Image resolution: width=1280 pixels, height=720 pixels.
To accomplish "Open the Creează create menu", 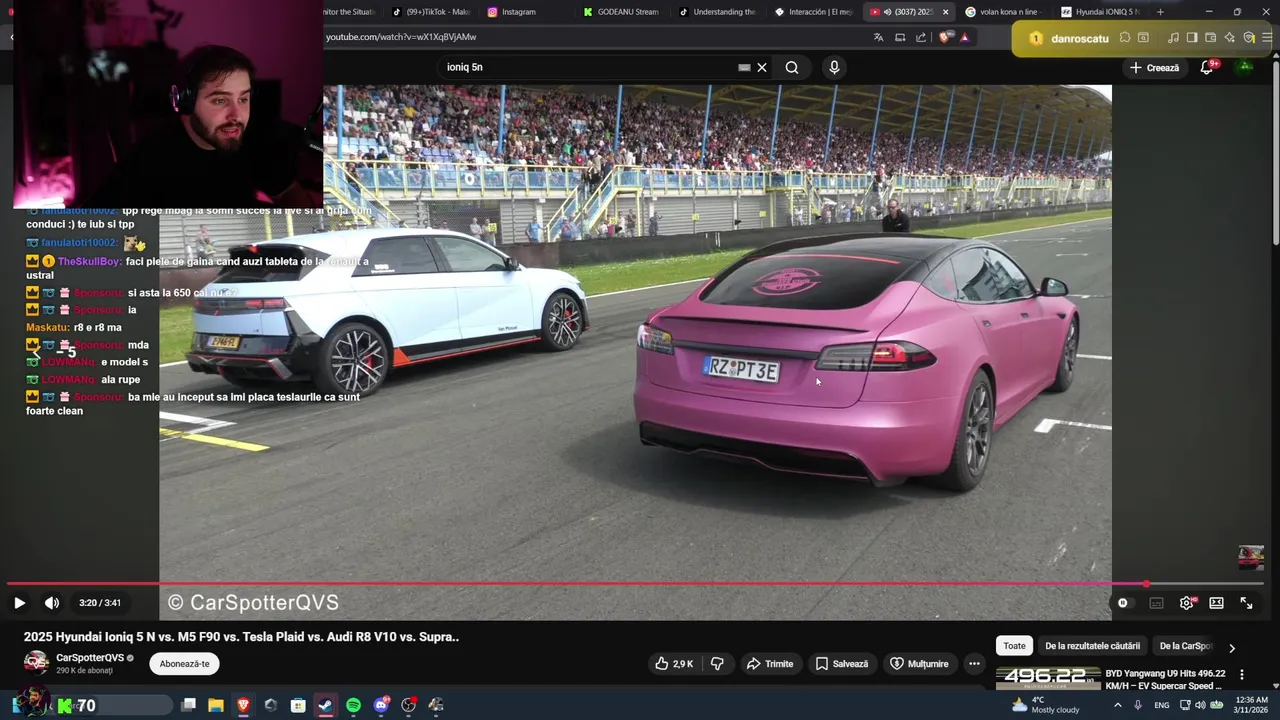I will tap(1155, 67).
